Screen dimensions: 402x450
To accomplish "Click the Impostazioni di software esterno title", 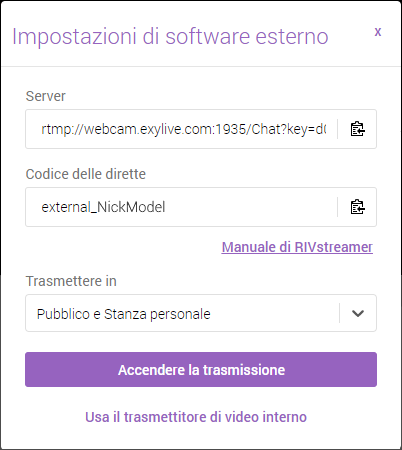I will (x=170, y=36).
